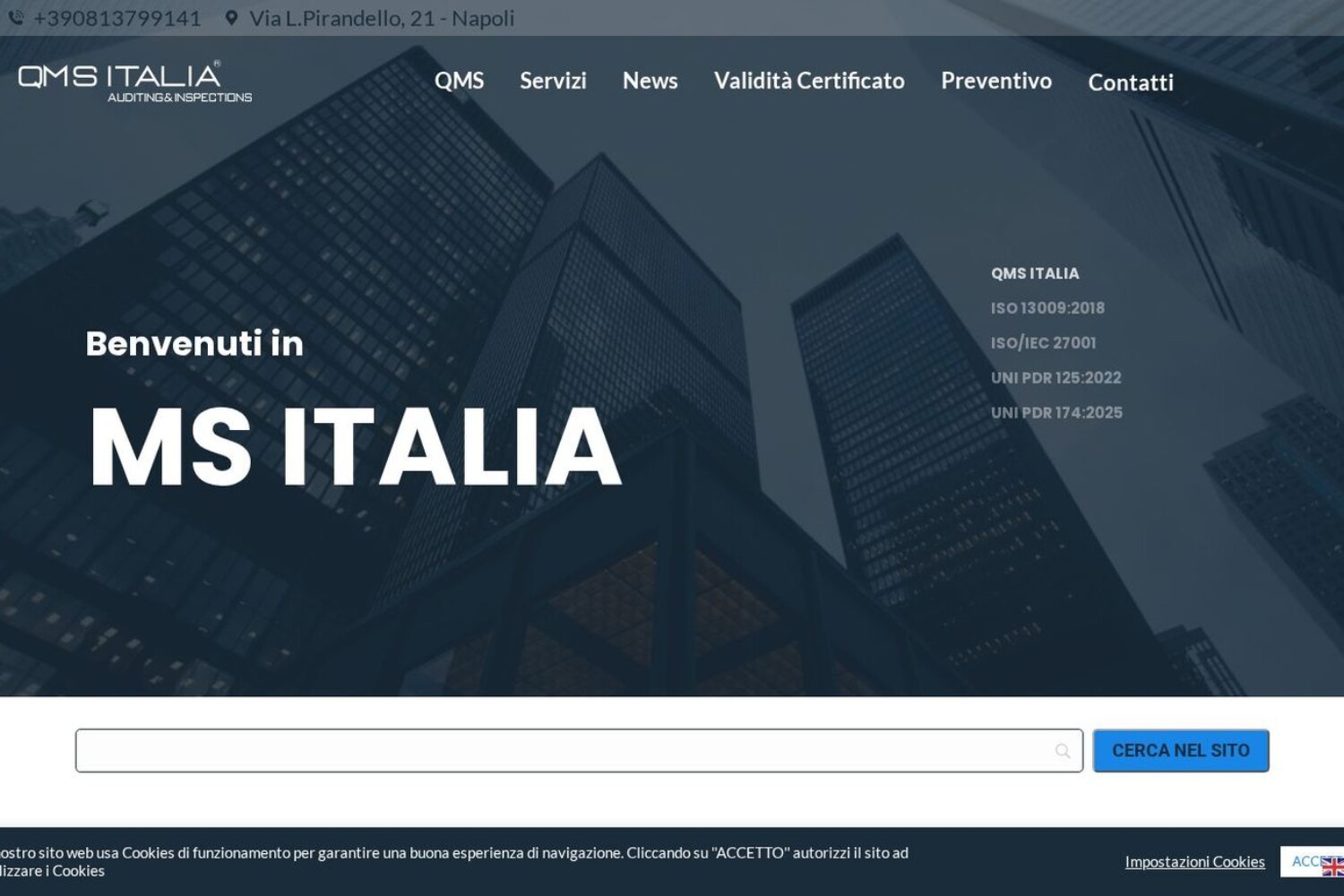Click the CERCA NEL SITO button
The height and width of the screenshot is (896, 1344).
(x=1181, y=751)
